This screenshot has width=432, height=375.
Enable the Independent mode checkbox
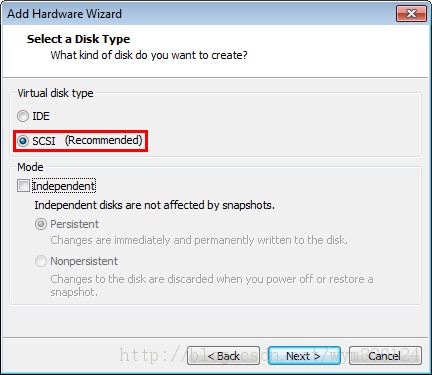coord(23,186)
